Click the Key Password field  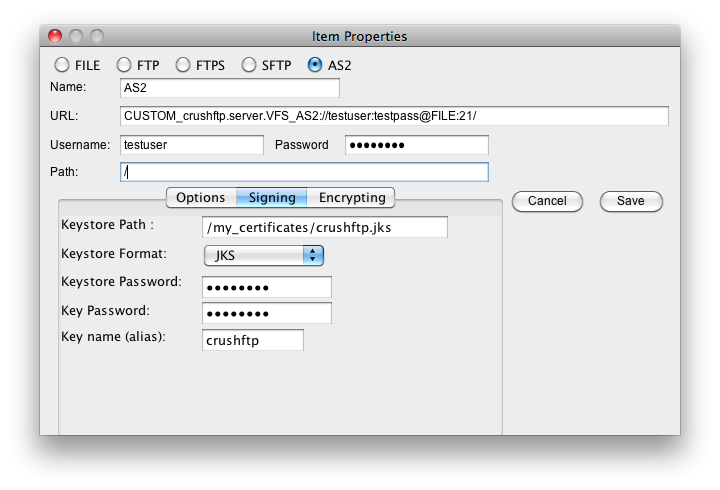point(266,313)
